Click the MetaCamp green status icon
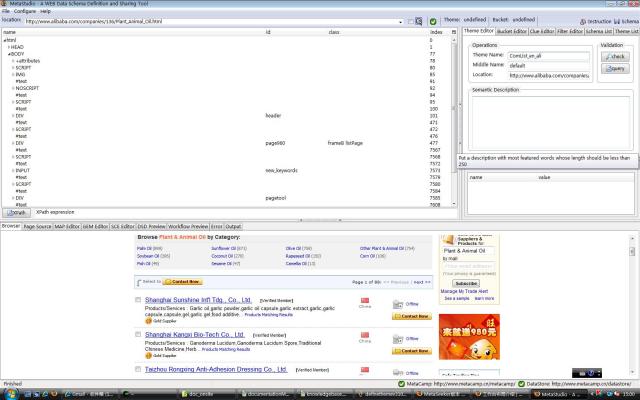Image resolution: width=640 pixels, height=400 pixels. click(401, 384)
